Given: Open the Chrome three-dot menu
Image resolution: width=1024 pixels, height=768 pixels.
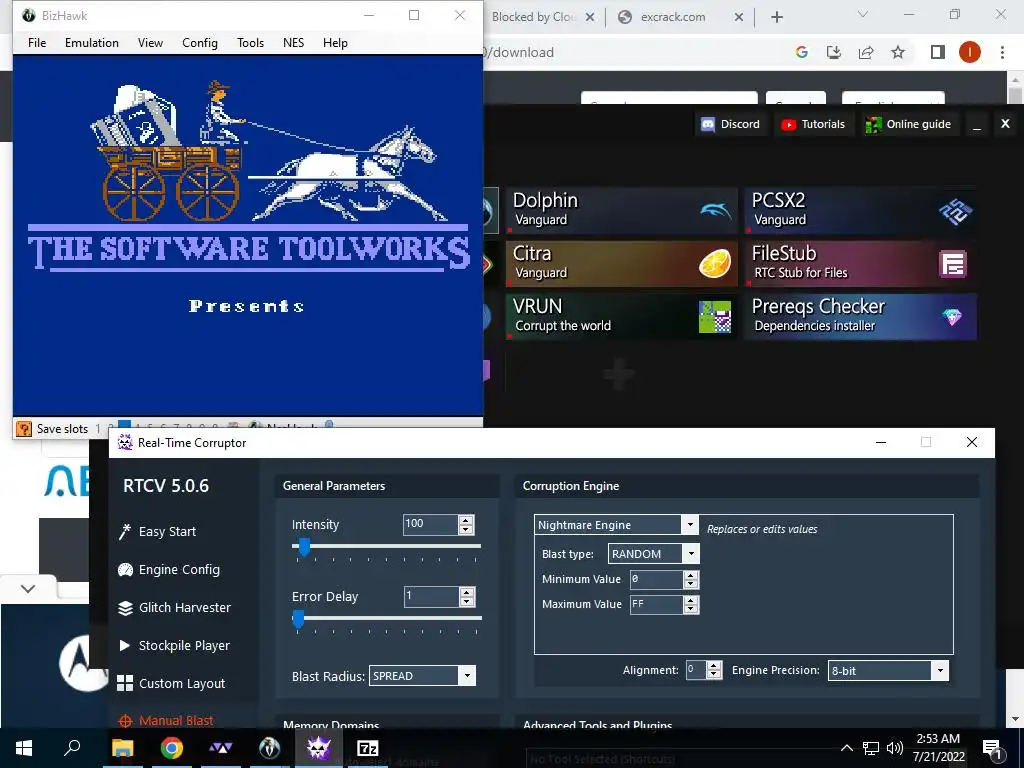Looking at the screenshot, I should [x=1002, y=52].
